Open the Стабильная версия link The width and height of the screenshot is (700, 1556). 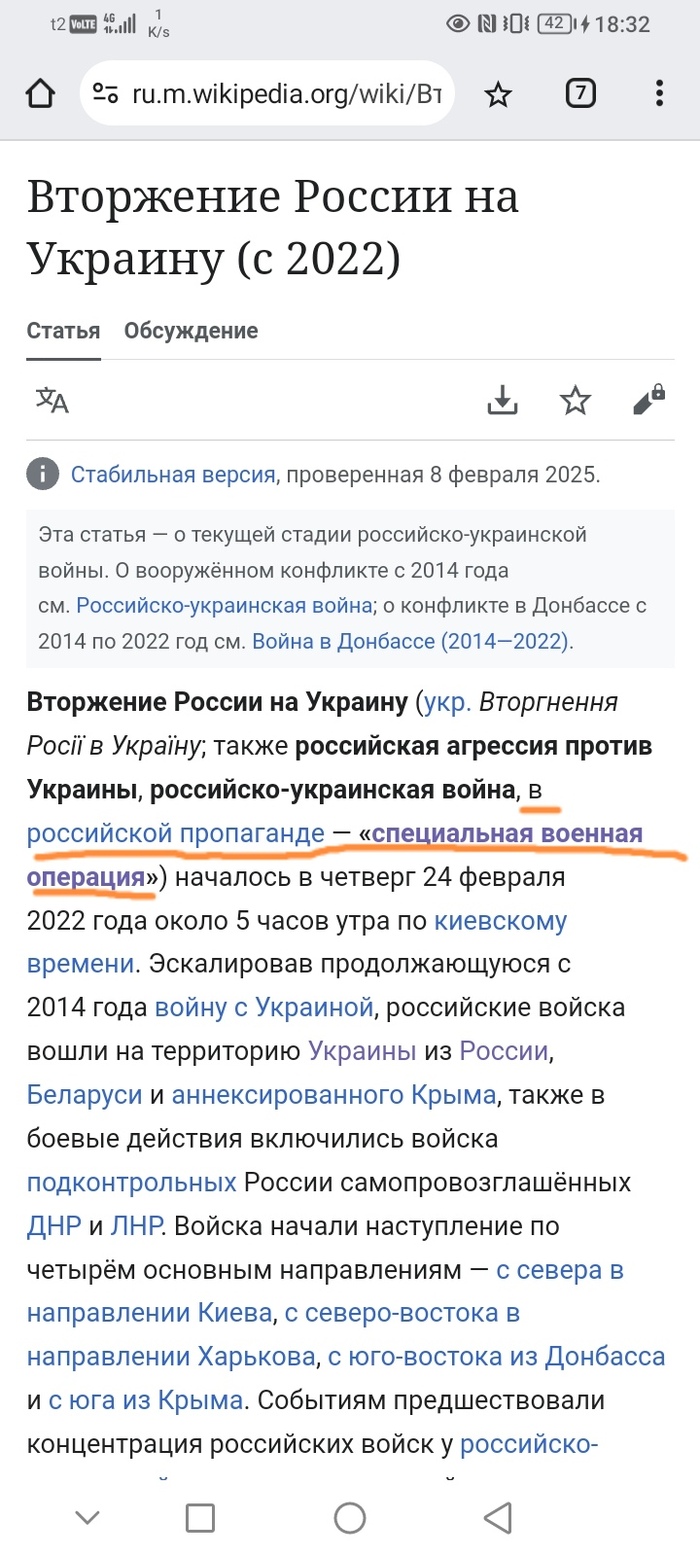coord(172,474)
